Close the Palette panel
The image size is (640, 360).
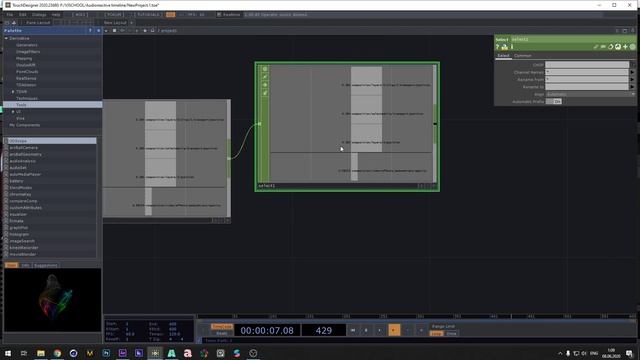pyautogui.click(x=98, y=31)
